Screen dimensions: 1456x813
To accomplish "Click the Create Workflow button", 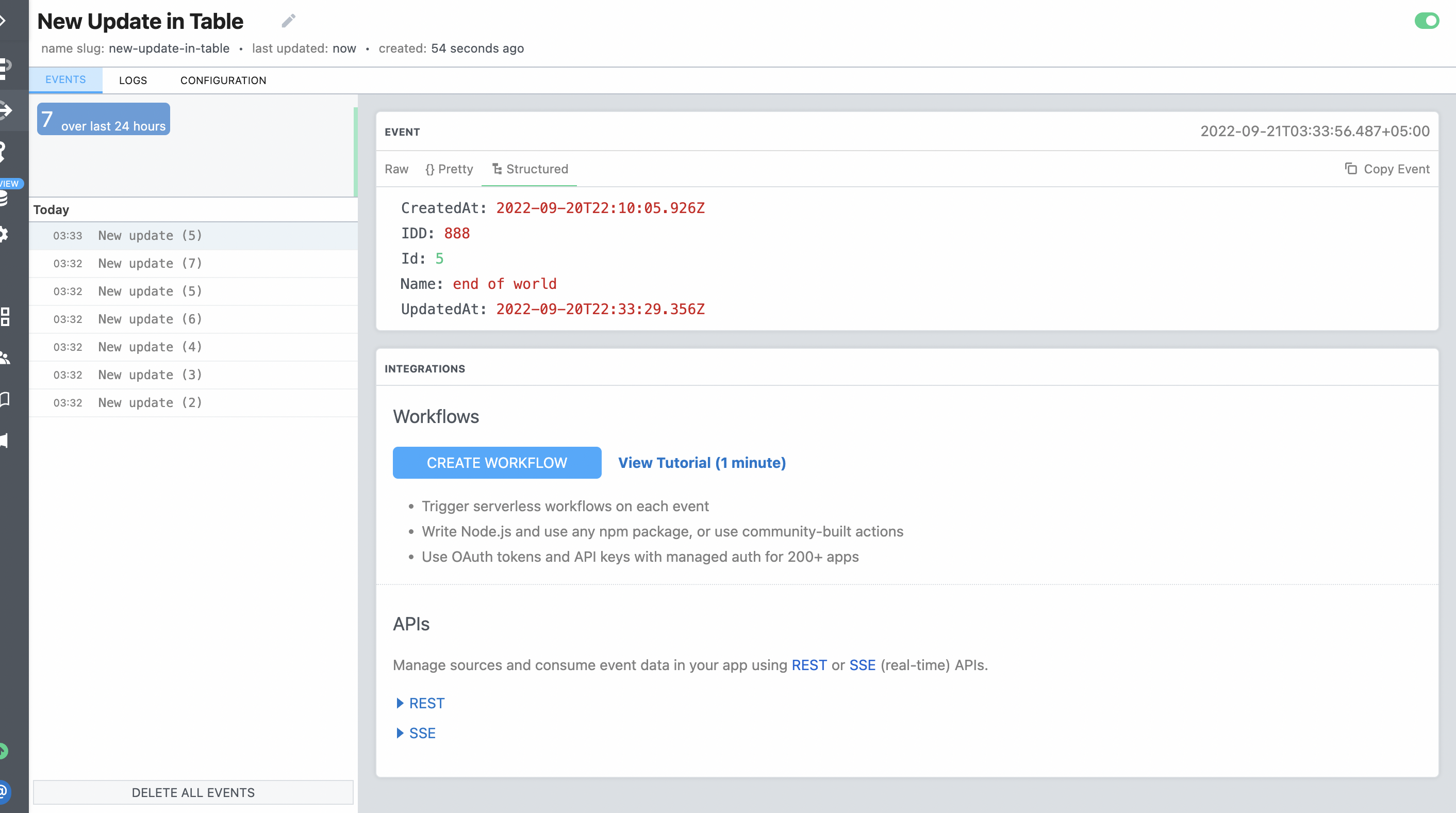I will tap(497, 463).
